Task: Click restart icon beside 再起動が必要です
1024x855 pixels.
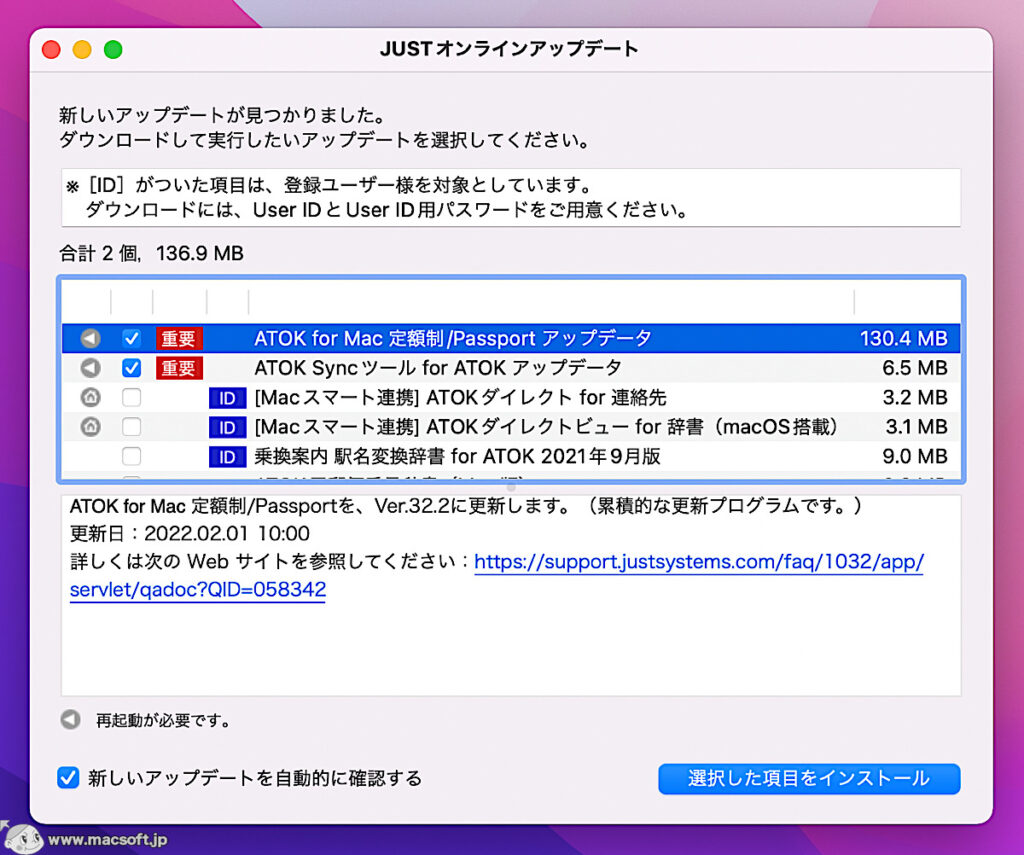Action: [70, 720]
